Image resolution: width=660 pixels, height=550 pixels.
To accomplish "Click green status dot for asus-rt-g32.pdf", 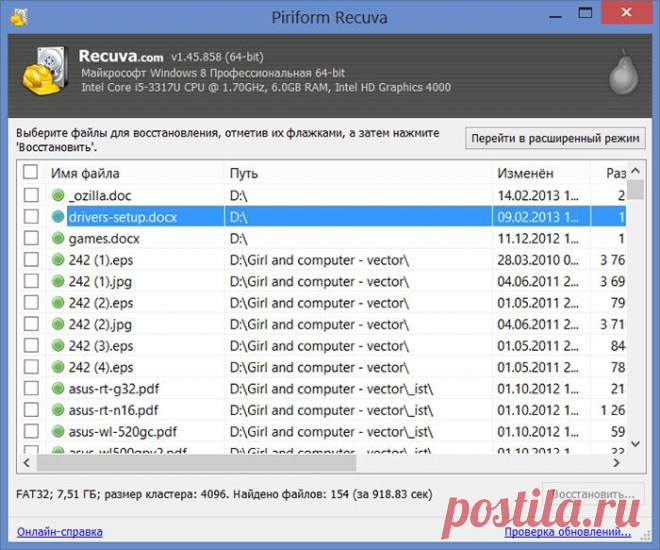I will point(58,389).
